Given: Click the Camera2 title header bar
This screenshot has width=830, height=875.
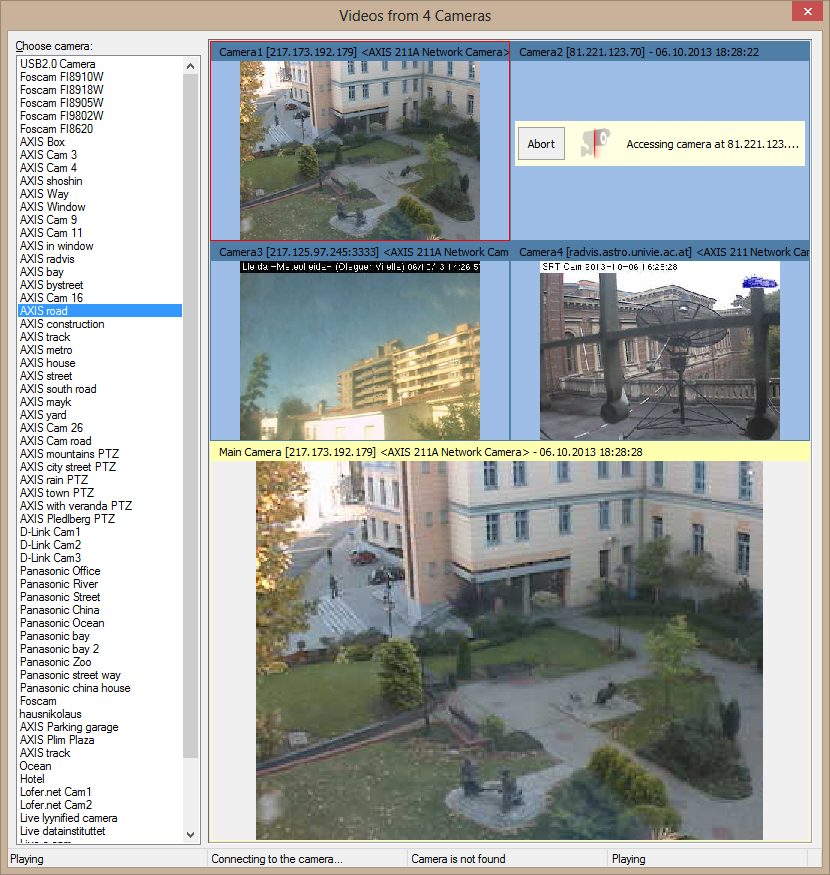Looking at the screenshot, I should coord(659,52).
